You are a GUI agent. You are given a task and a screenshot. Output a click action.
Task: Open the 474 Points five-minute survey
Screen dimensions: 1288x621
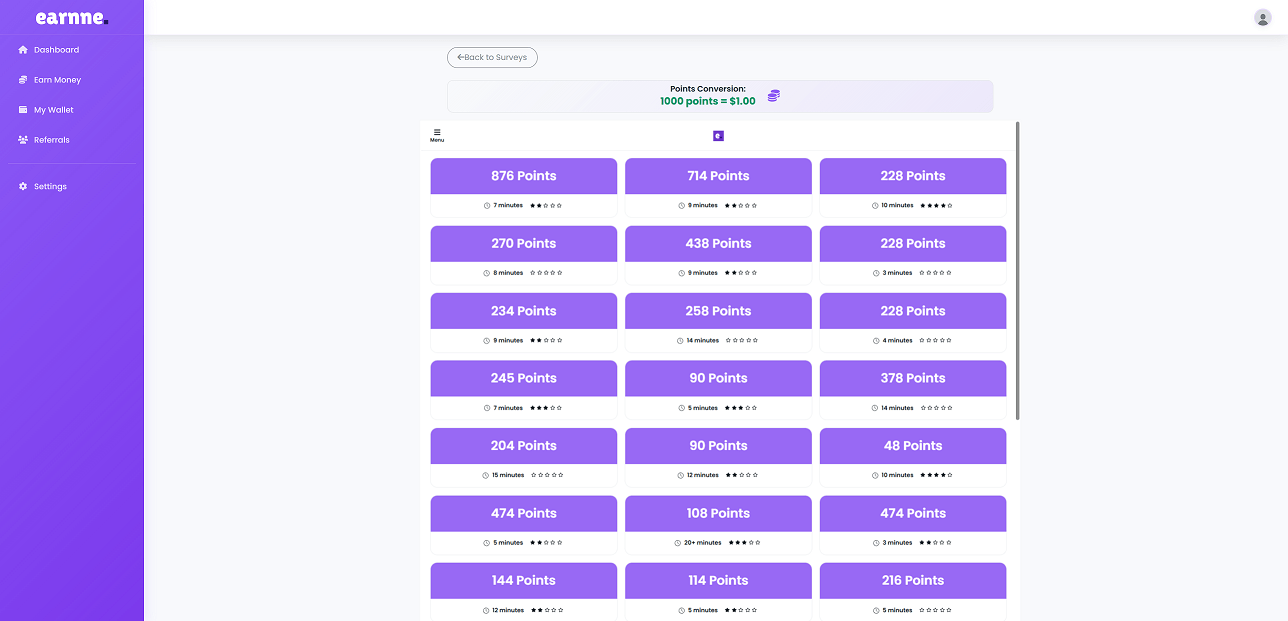pos(523,513)
